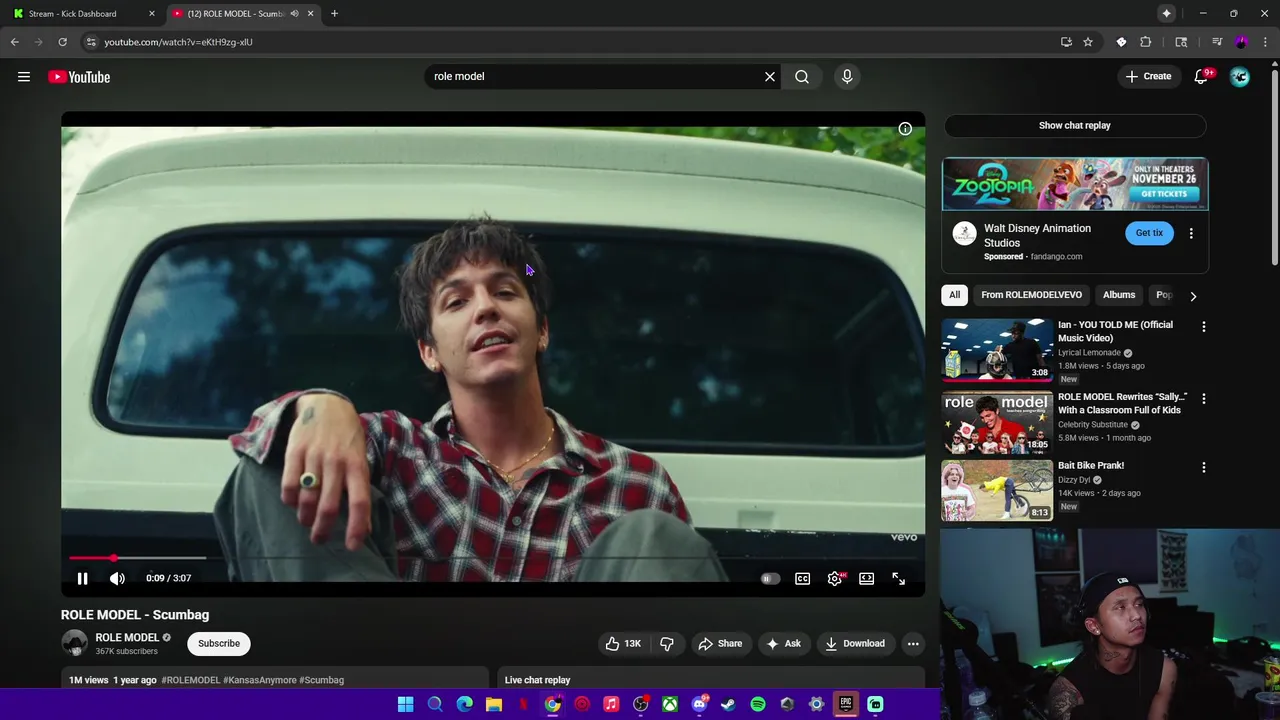Go back in browser history

[15, 42]
